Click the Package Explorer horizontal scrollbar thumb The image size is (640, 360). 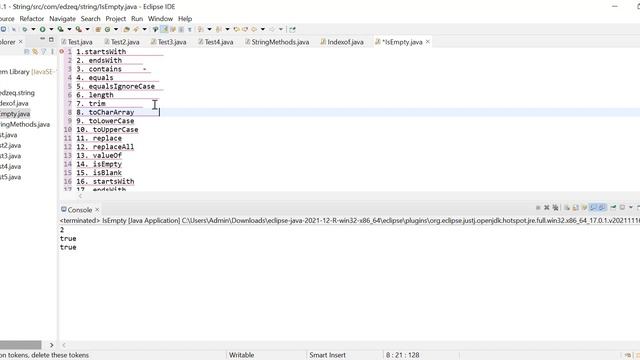[x=20, y=345]
